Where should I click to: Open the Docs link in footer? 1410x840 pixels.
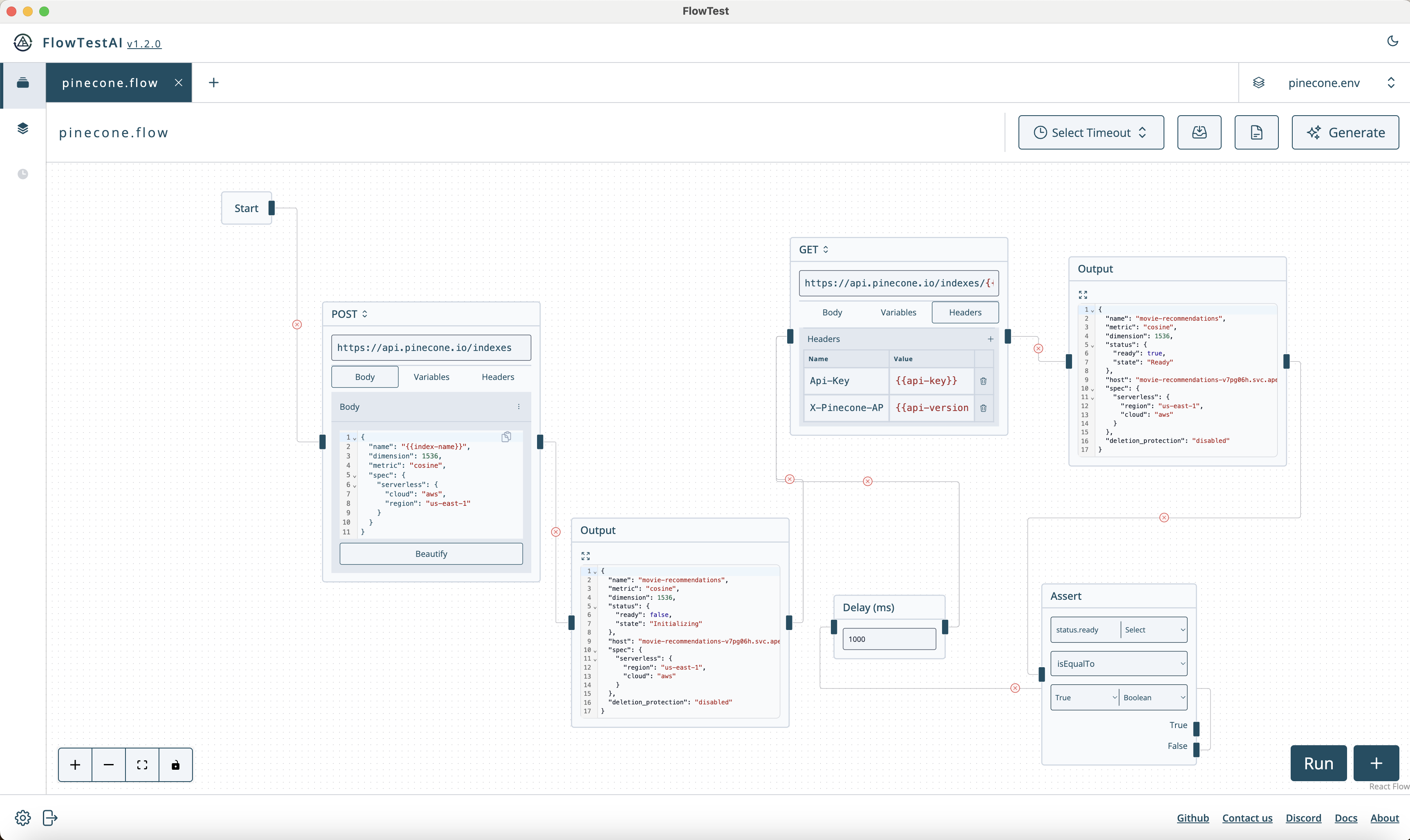tap(1345, 818)
